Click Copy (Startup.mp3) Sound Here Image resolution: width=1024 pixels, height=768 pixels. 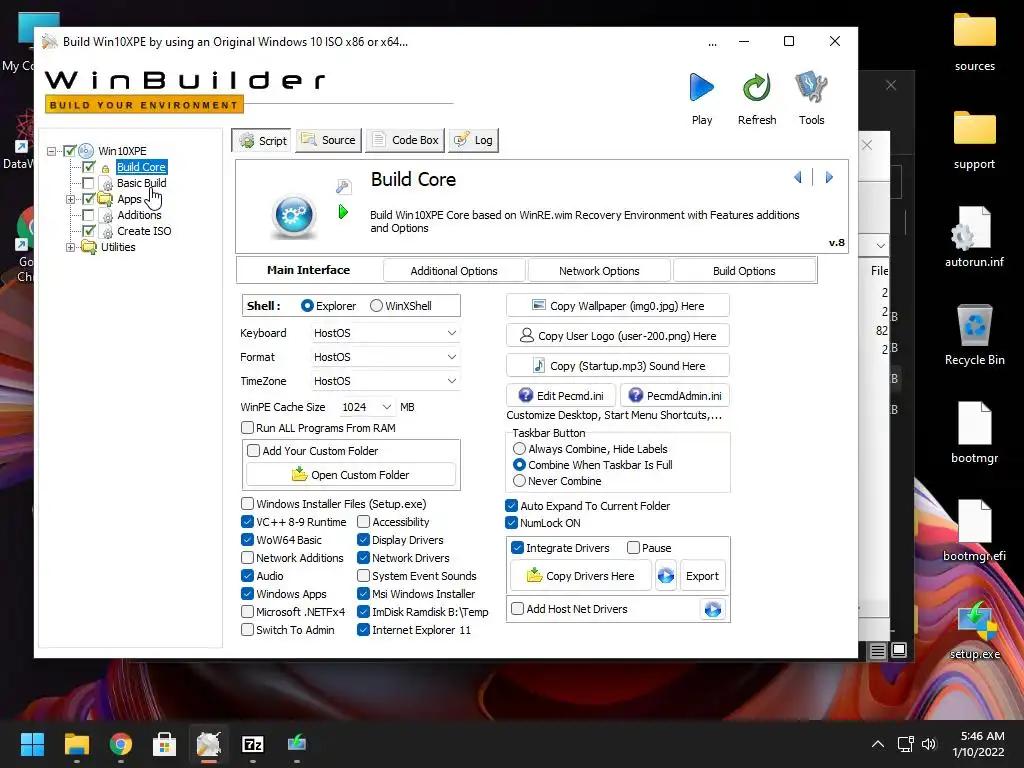pos(618,366)
